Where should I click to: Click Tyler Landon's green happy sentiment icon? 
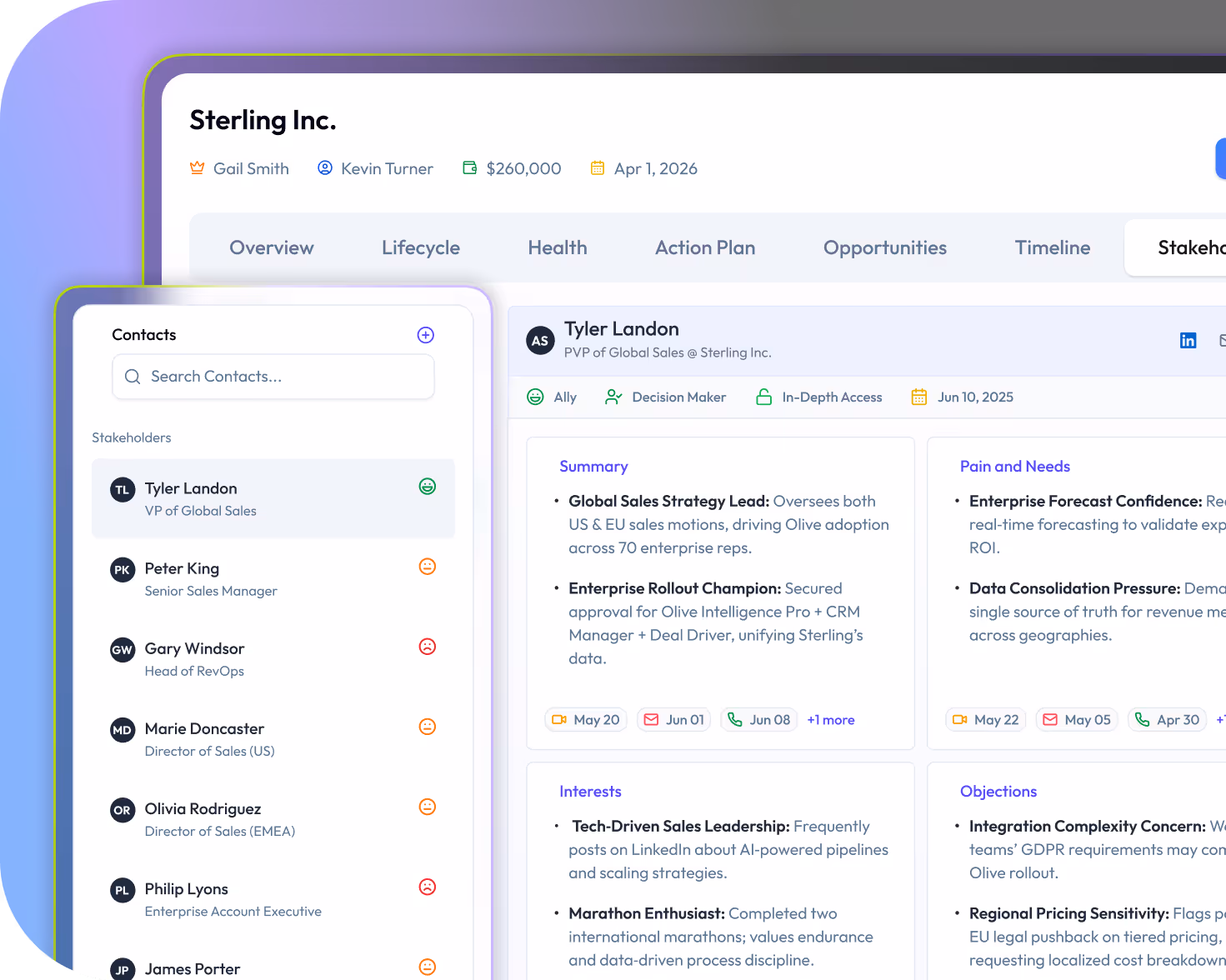(x=428, y=487)
